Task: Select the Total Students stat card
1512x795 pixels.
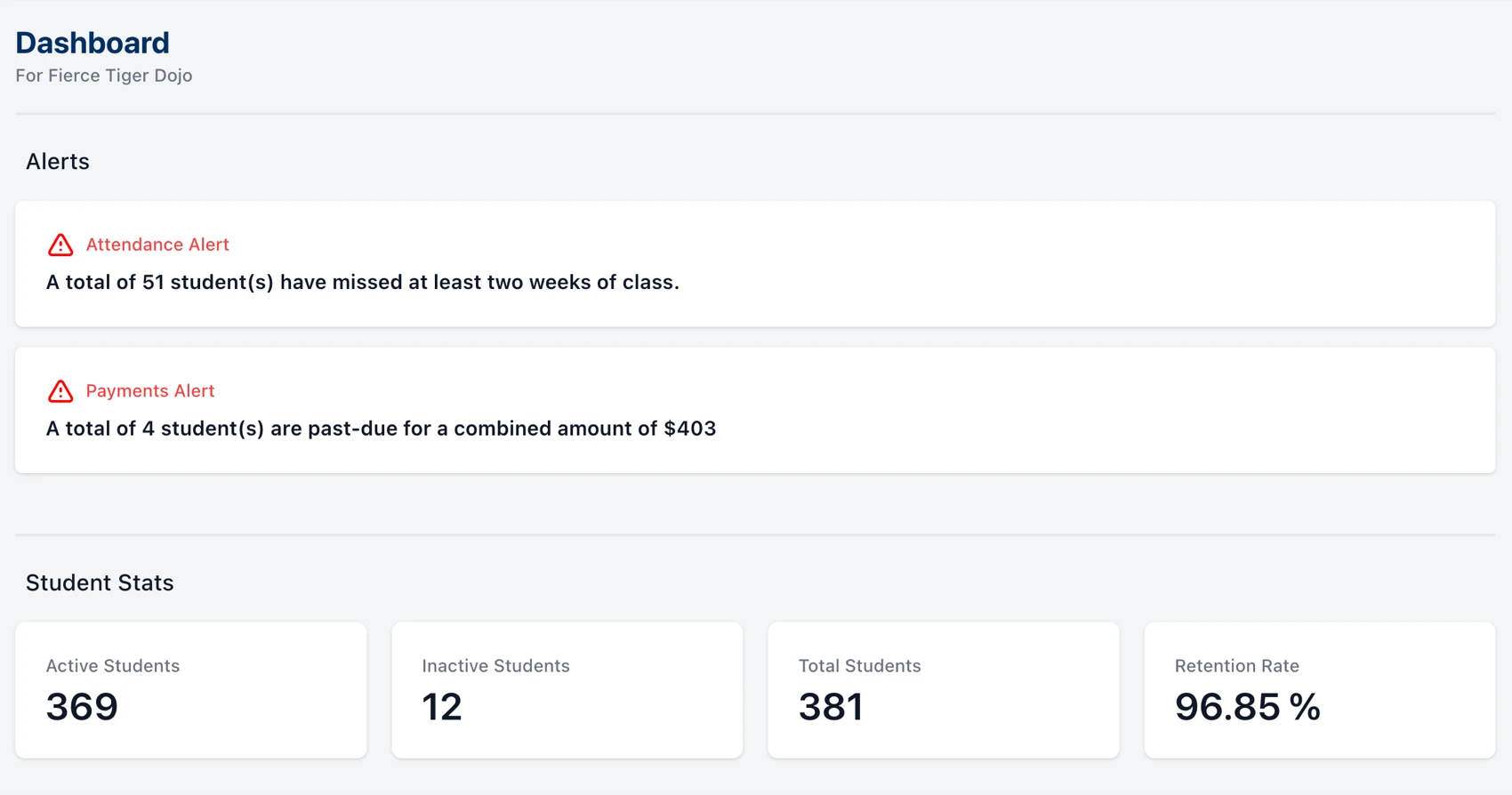Action: (943, 690)
